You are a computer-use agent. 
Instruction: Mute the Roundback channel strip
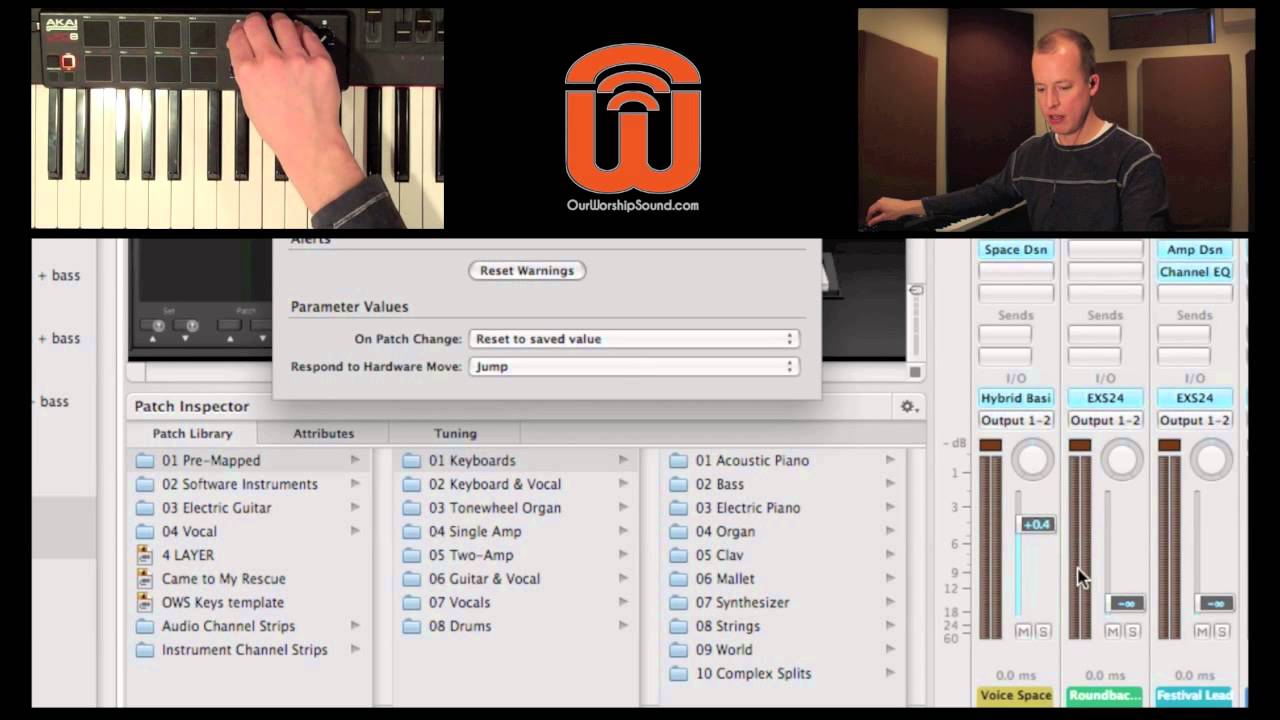click(1112, 631)
